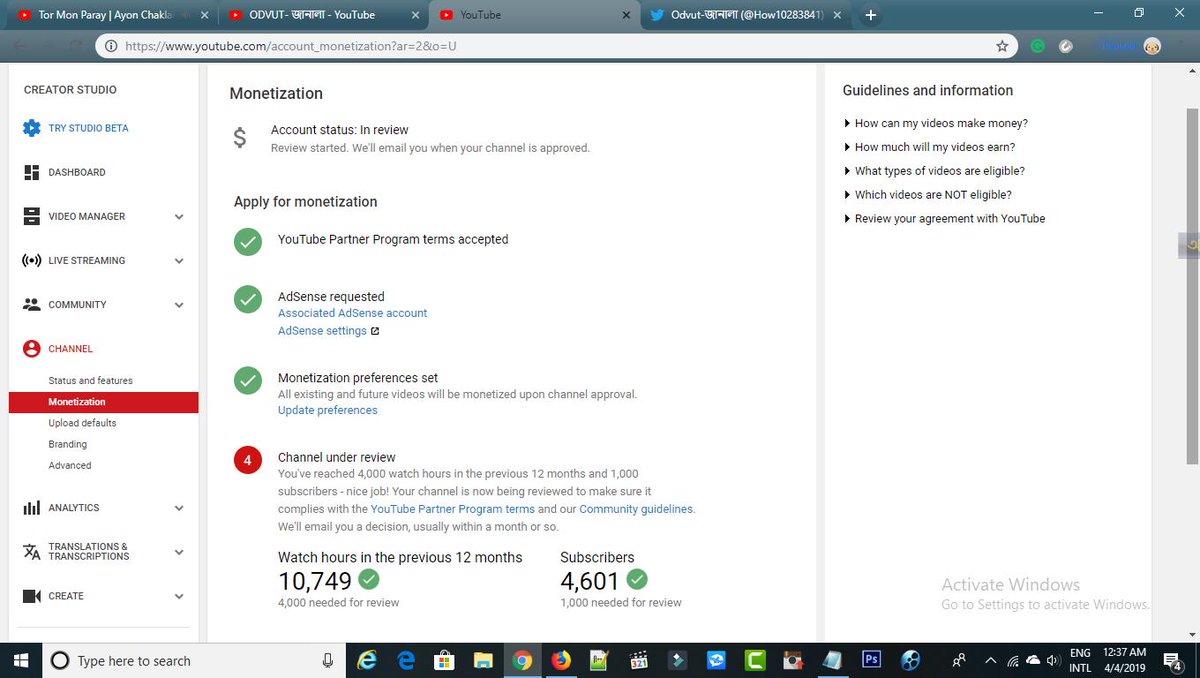Click the Chrome profile avatar icon
This screenshot has height=678, width=1200.
point(1152,46)
